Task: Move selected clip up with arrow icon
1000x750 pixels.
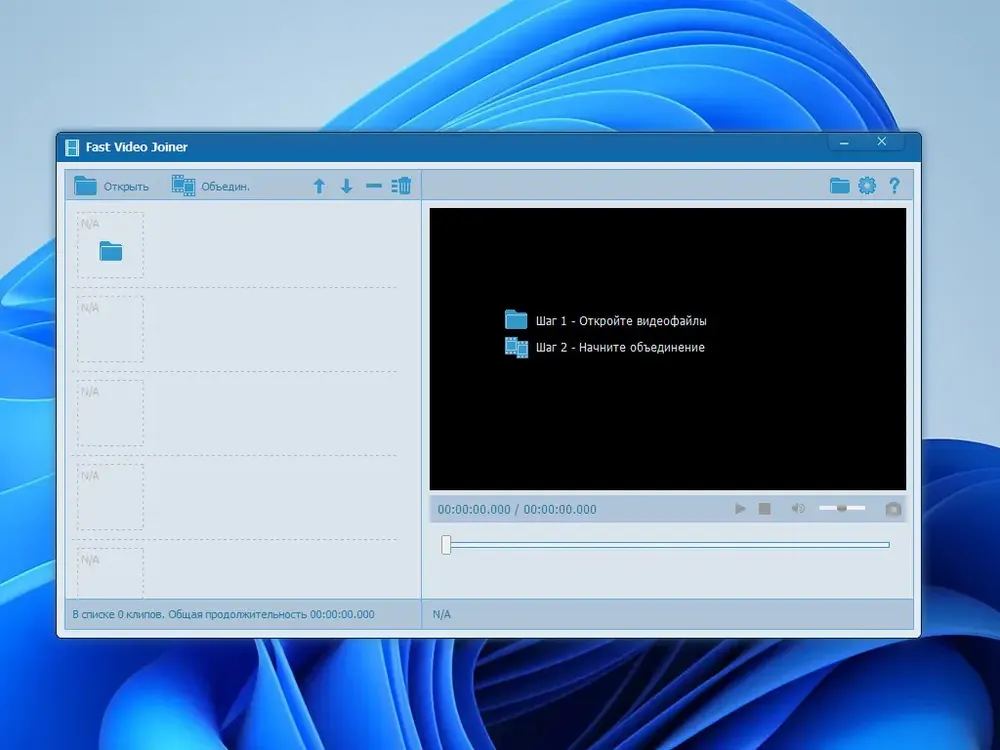Action: (x=320, y=186)
